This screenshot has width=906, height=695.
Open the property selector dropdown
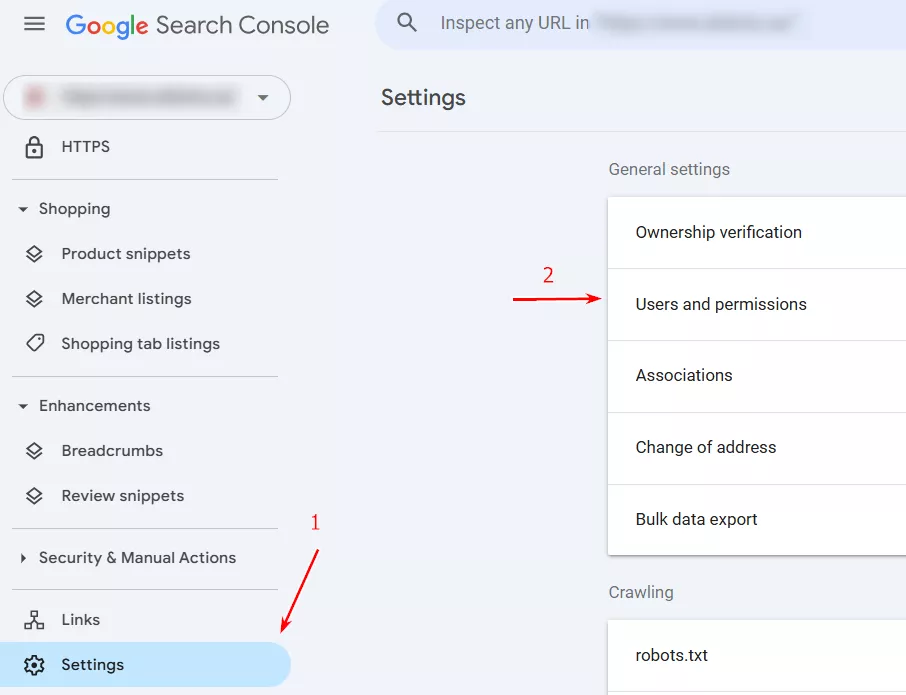(x=263, y=98)
